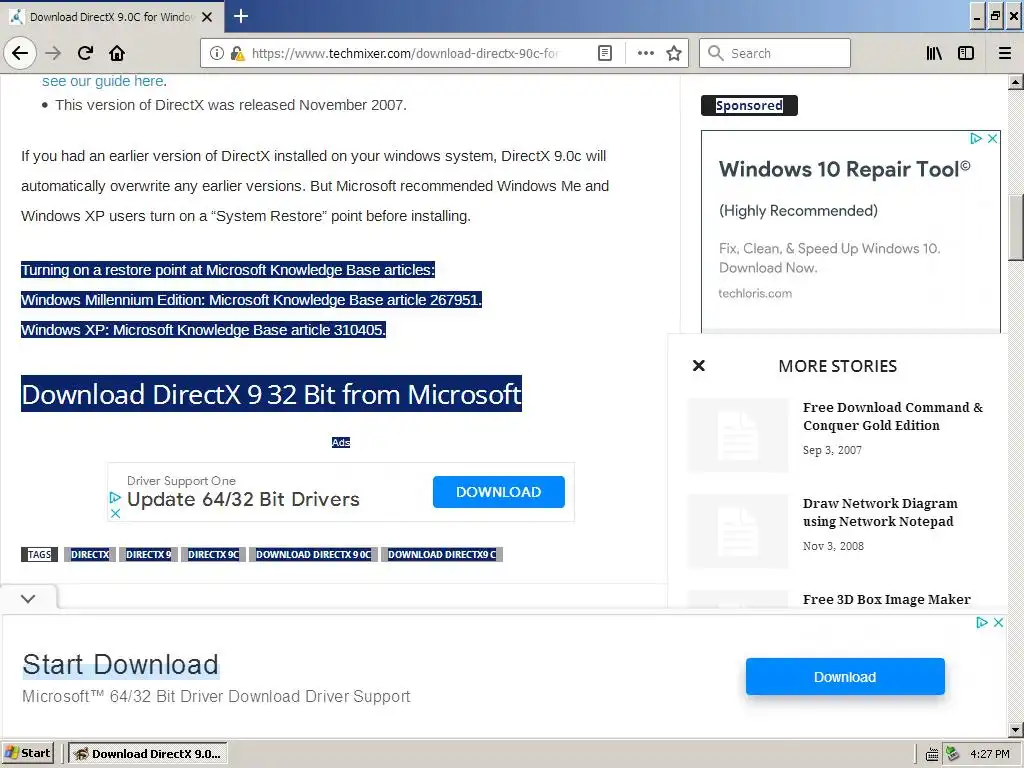Open the Firefox home page
1024x768 pixels.
tap(117, 53)
